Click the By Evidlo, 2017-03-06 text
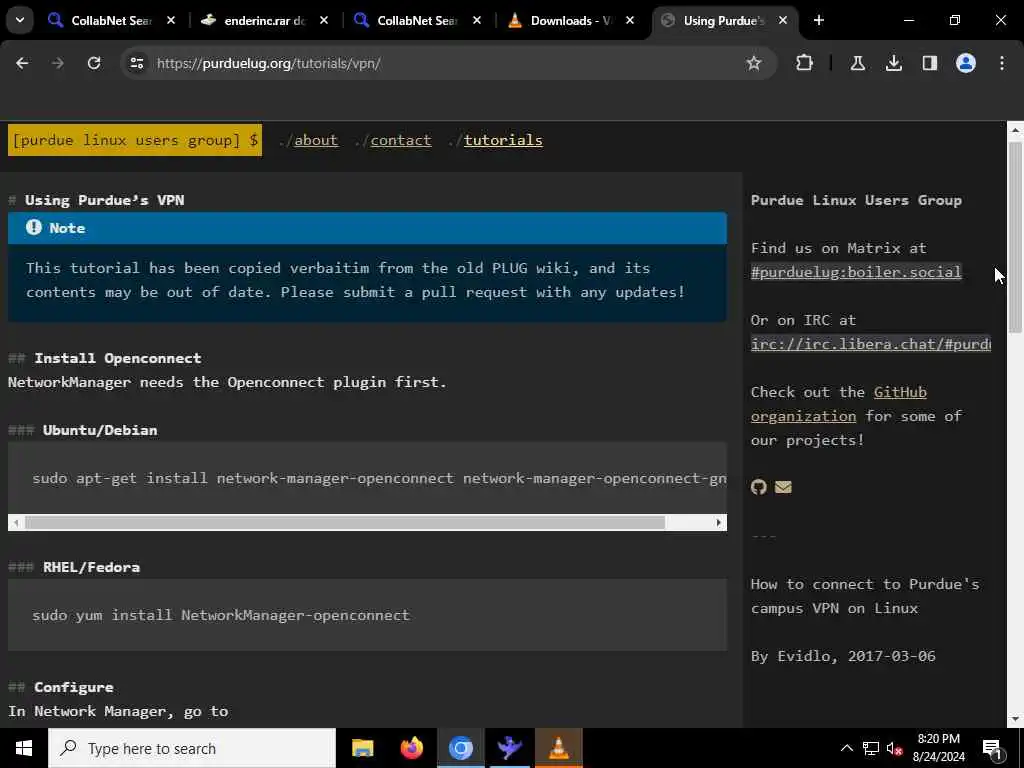This screenshot has width=1024, height=768. click(843, 656)
